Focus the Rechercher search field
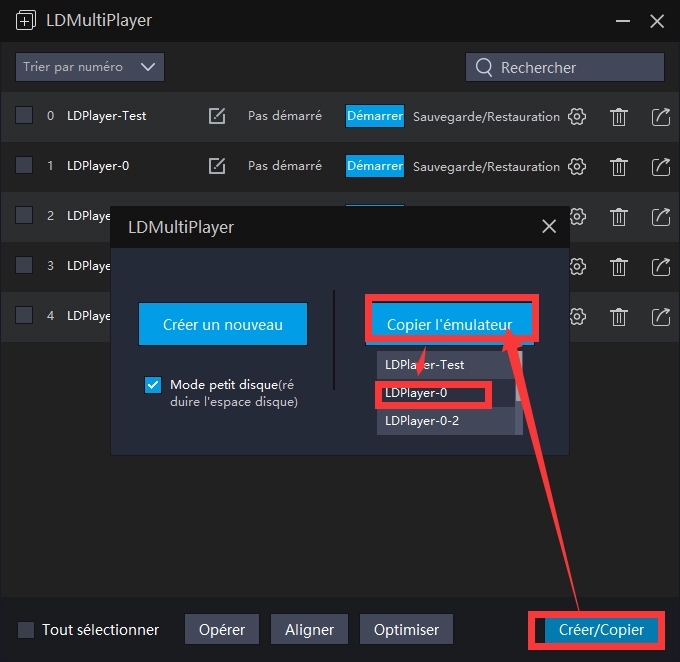This screenshot has height=662, width=680. click(565, 67)
